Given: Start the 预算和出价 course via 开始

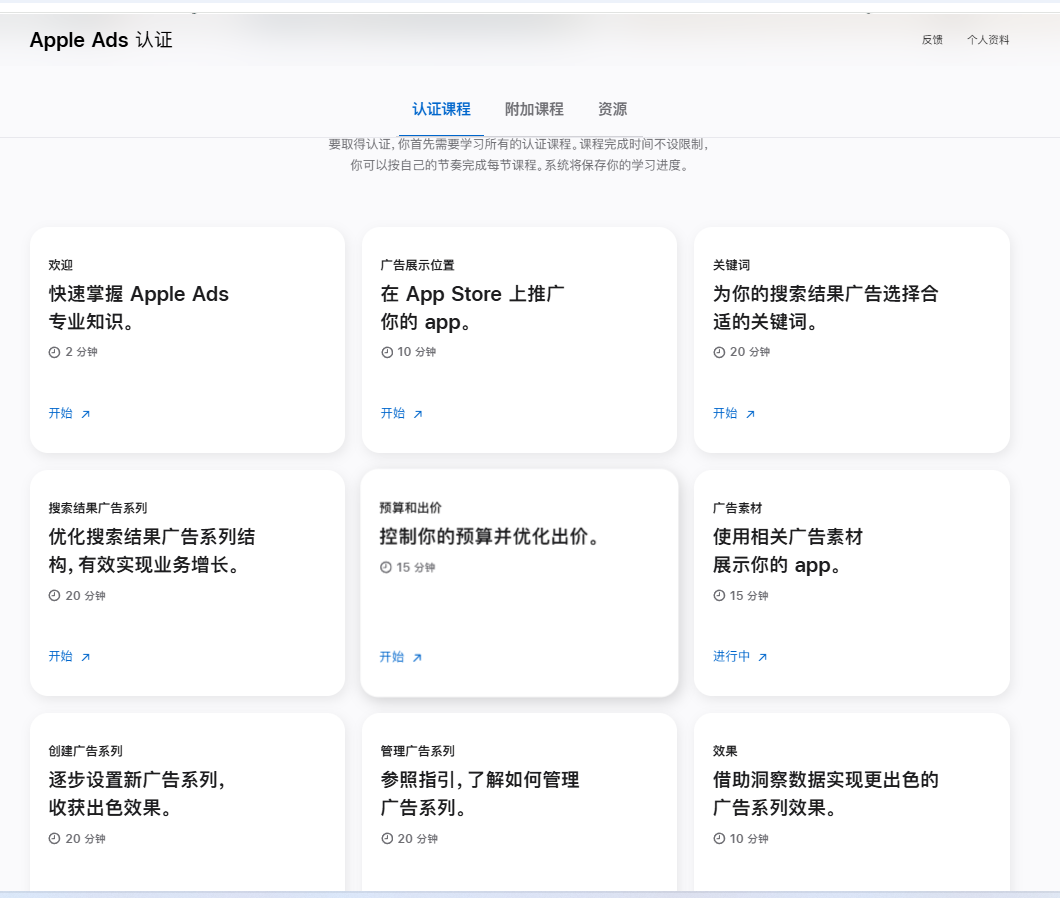Looking at the screenshot, I should click(x=391, y=657).
